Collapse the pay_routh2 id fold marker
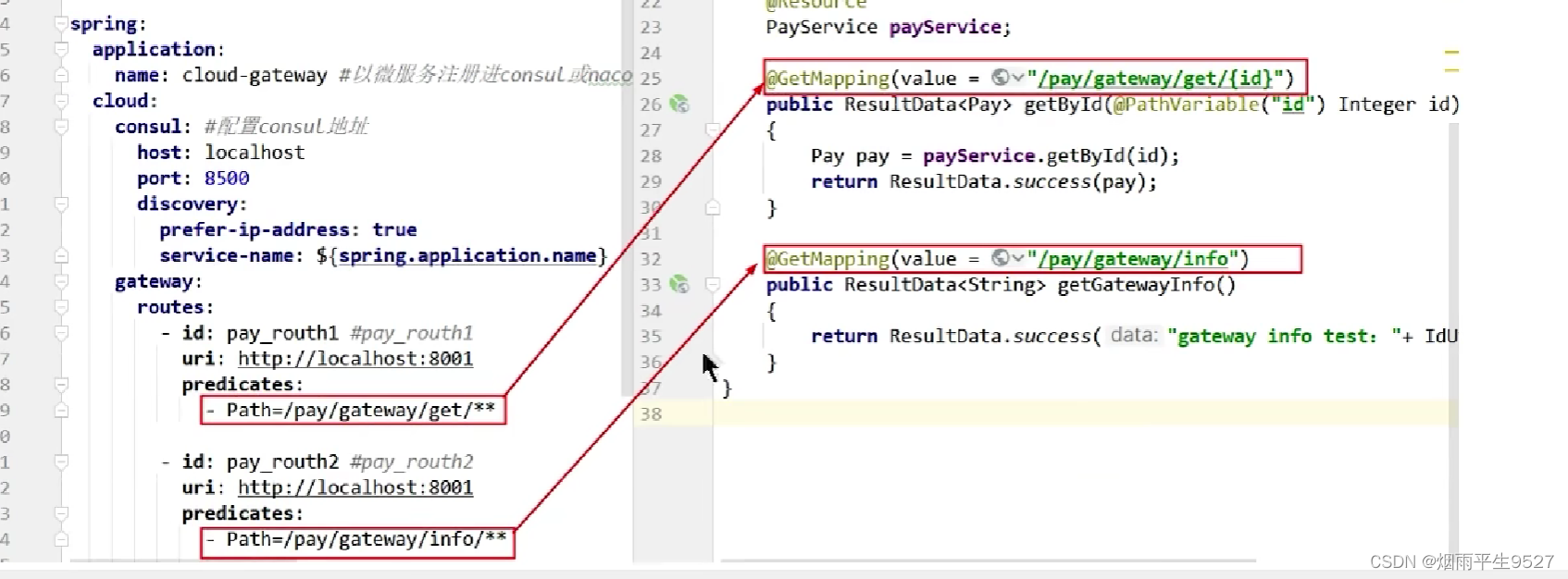The image size is (1568, 579). pyautogui.click(x=61, y=462)
